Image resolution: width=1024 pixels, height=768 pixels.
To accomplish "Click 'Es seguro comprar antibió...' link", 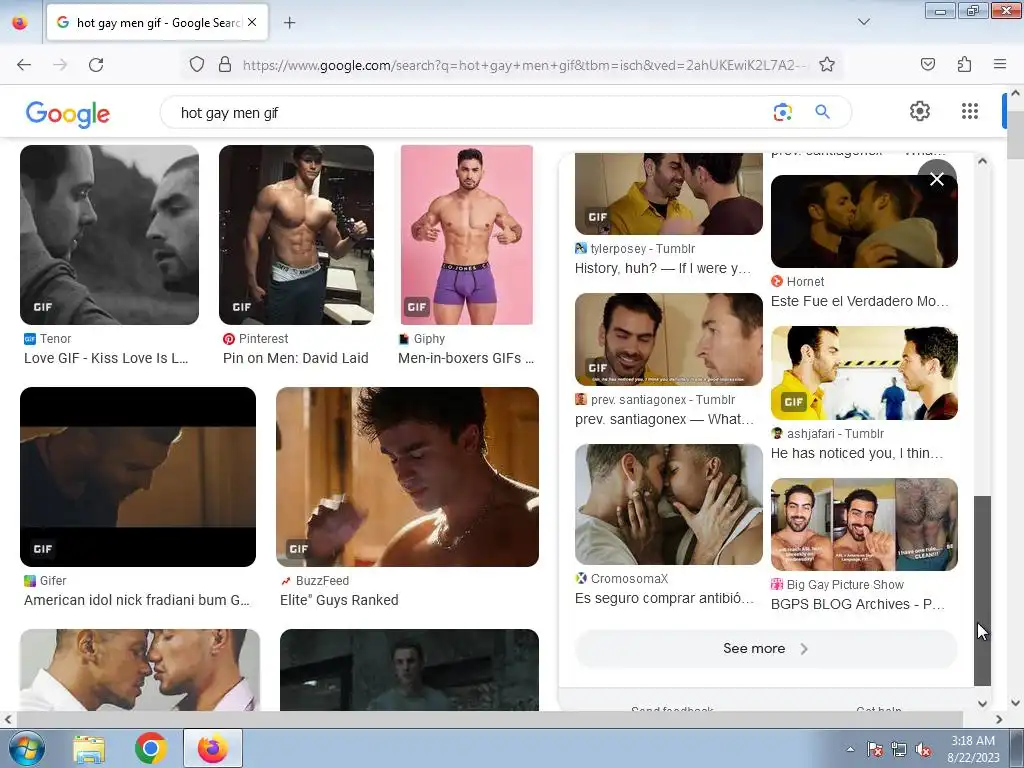I will (x=664, y=598).
